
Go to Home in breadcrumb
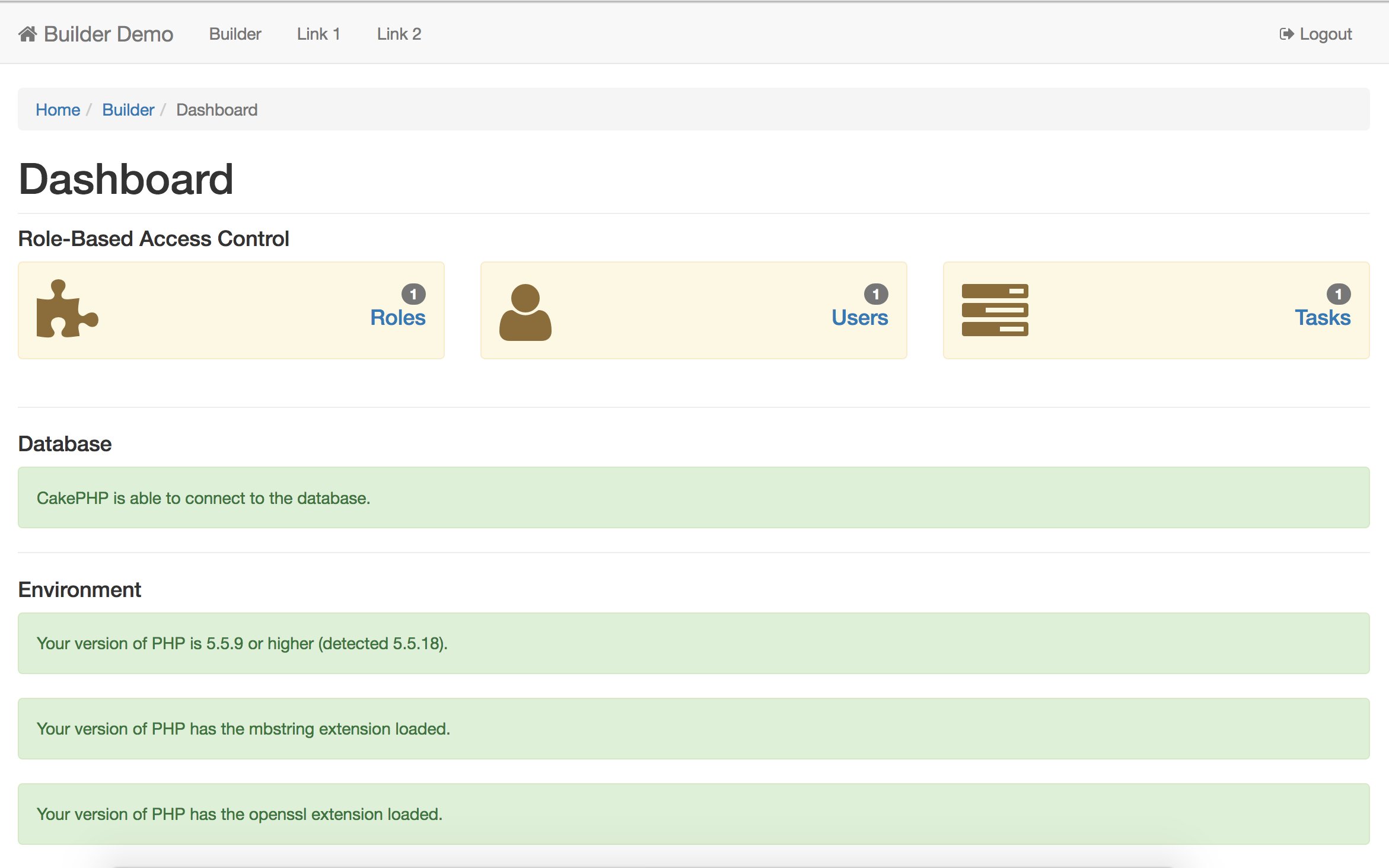pyautogui.click(x=58, y=110)
